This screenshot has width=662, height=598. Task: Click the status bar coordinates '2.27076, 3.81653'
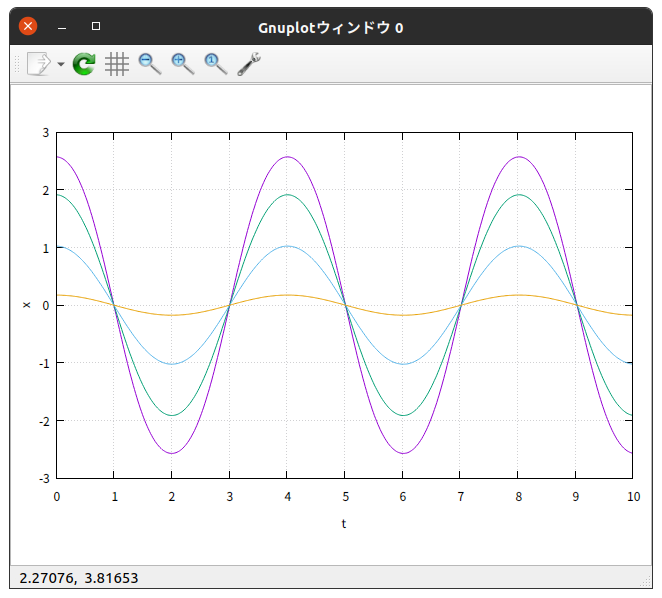(x=79, y=578)
